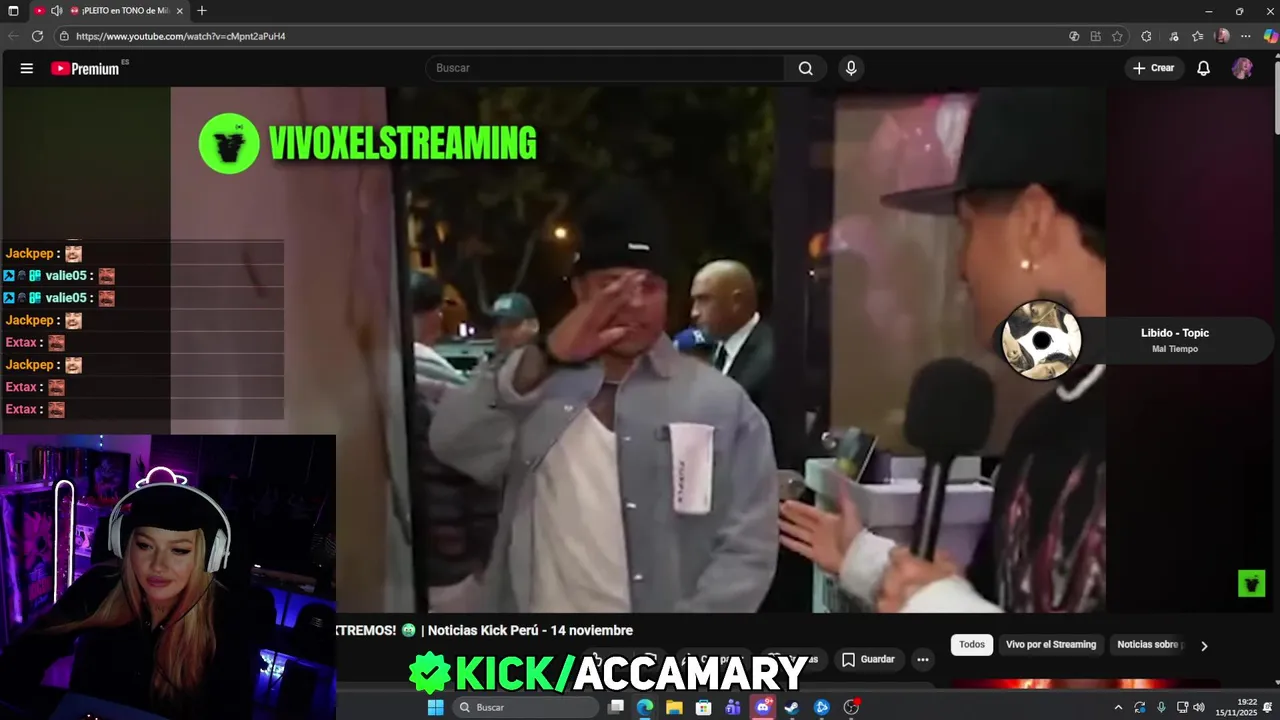Show more filter chips with arrow
1280x720 pixels.
click(1204, 646)
